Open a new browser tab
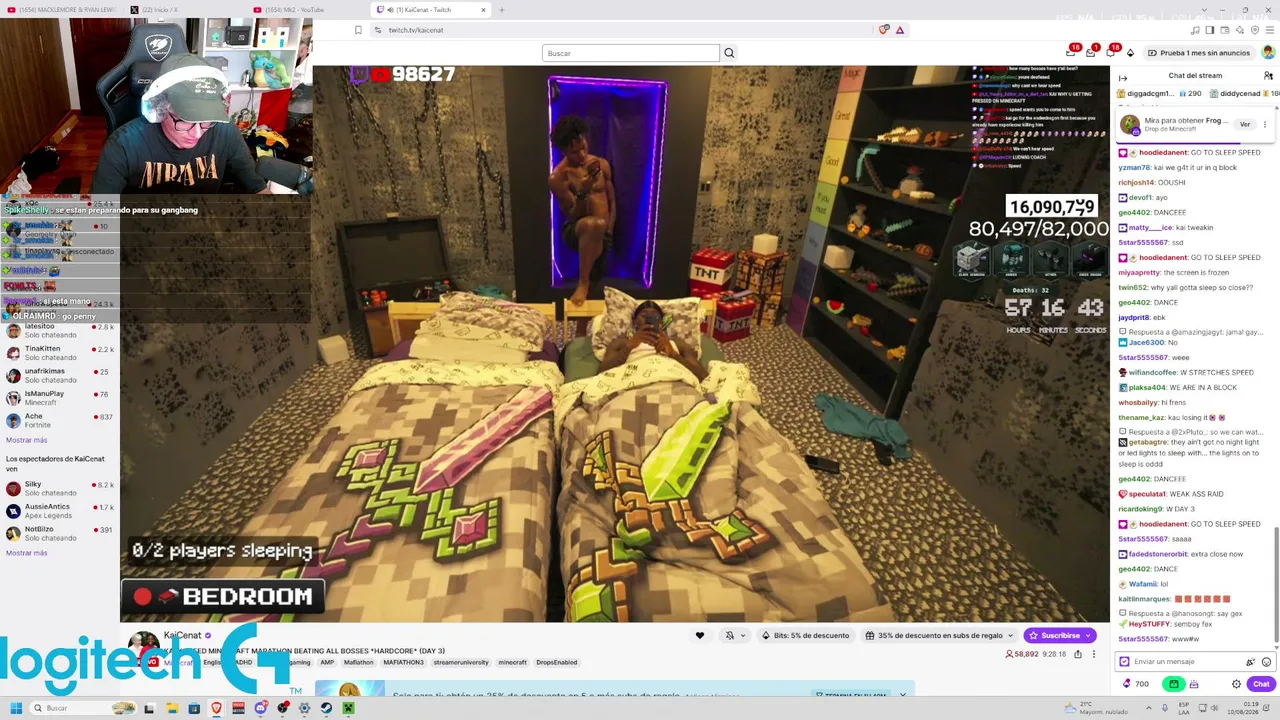Screen dimensions: 1280x720 point(502,10)
